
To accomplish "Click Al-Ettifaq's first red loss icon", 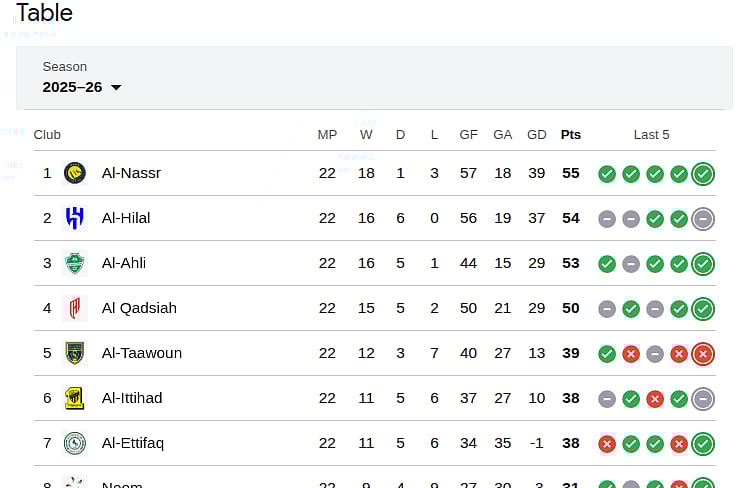I will click(607, 444).
